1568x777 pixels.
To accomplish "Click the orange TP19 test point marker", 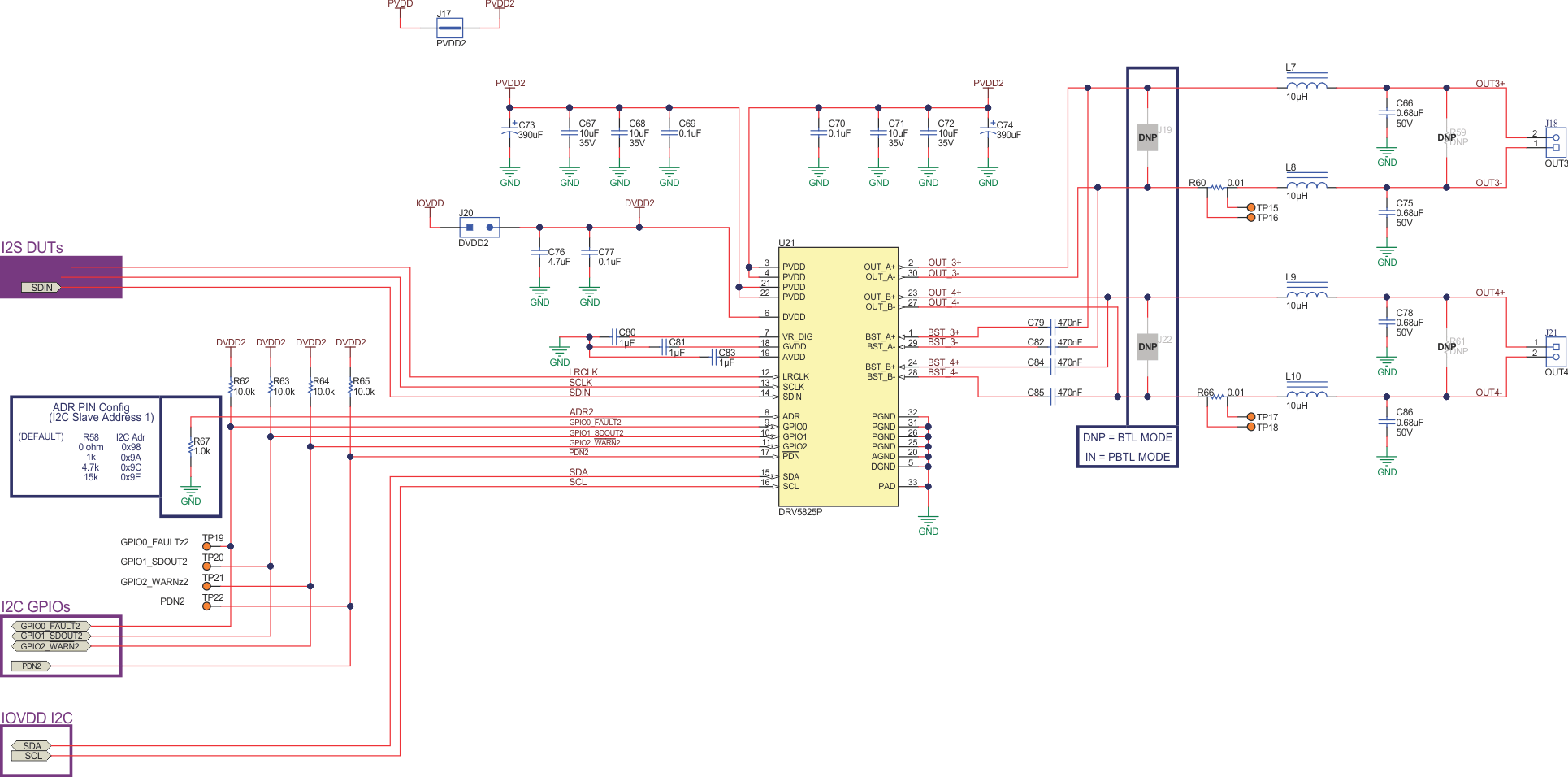I will pos(207,545).
